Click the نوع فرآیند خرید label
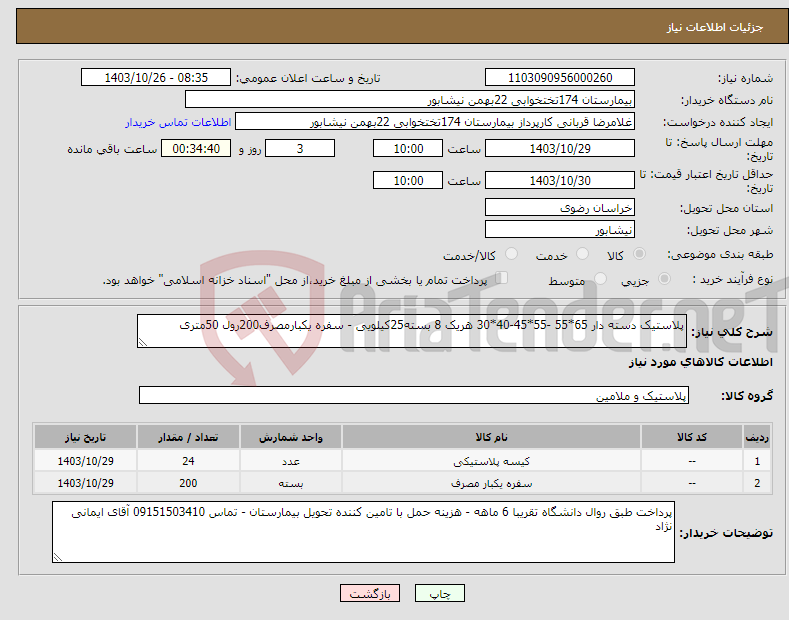789x620 pixels. (733, 279)
